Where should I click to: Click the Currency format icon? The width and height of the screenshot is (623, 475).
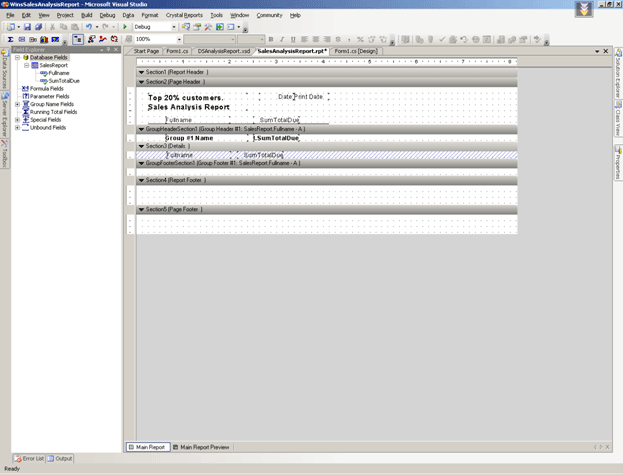pos(338,39)
